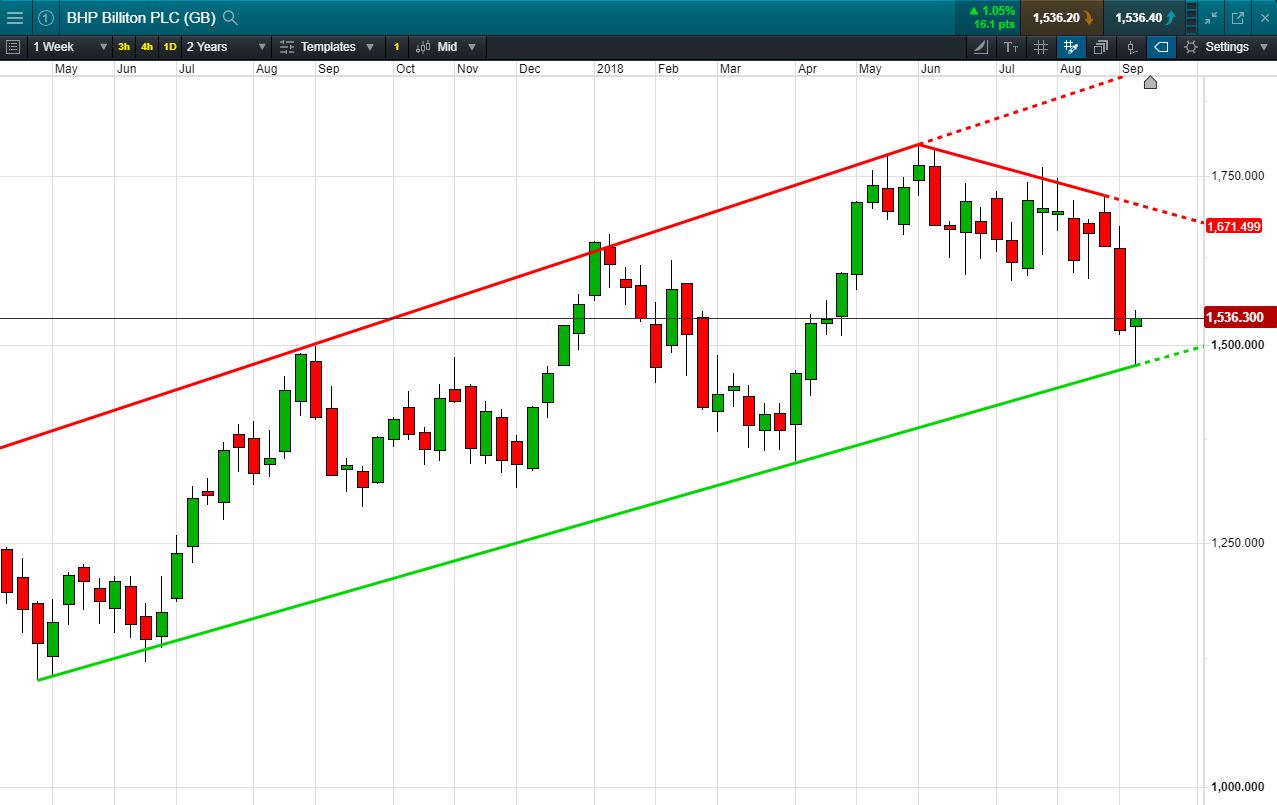
Task: Pop out the chart into a new window
Action: click(1237, 17)
